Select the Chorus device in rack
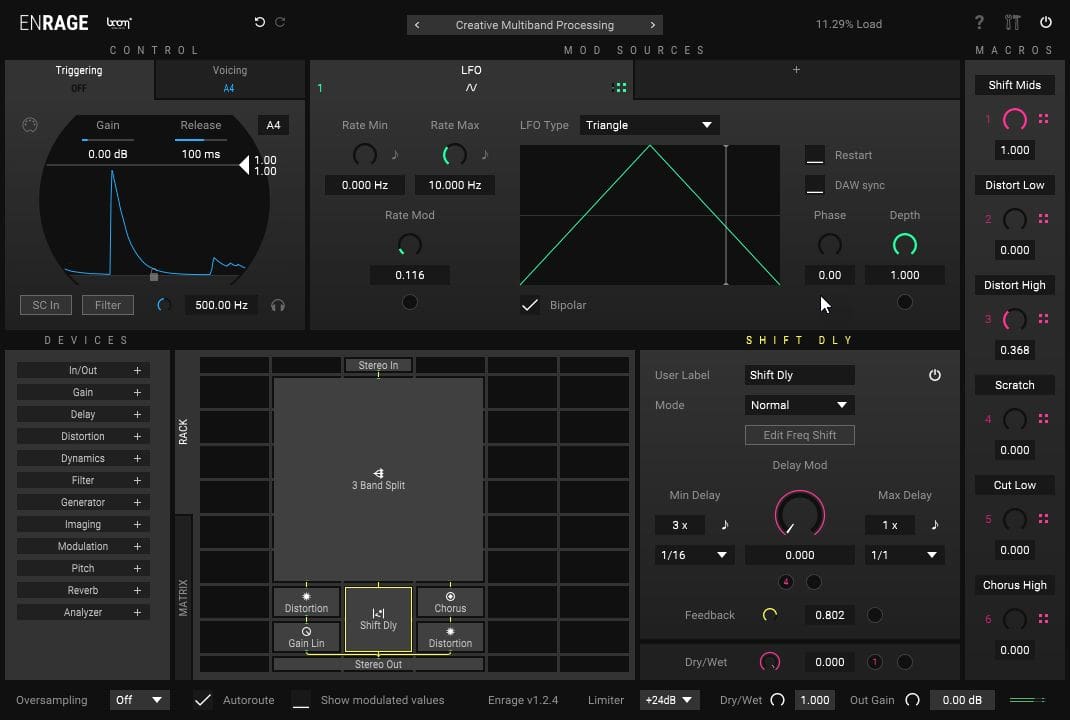The image size is (1070, 720). (x=450, y=602)
